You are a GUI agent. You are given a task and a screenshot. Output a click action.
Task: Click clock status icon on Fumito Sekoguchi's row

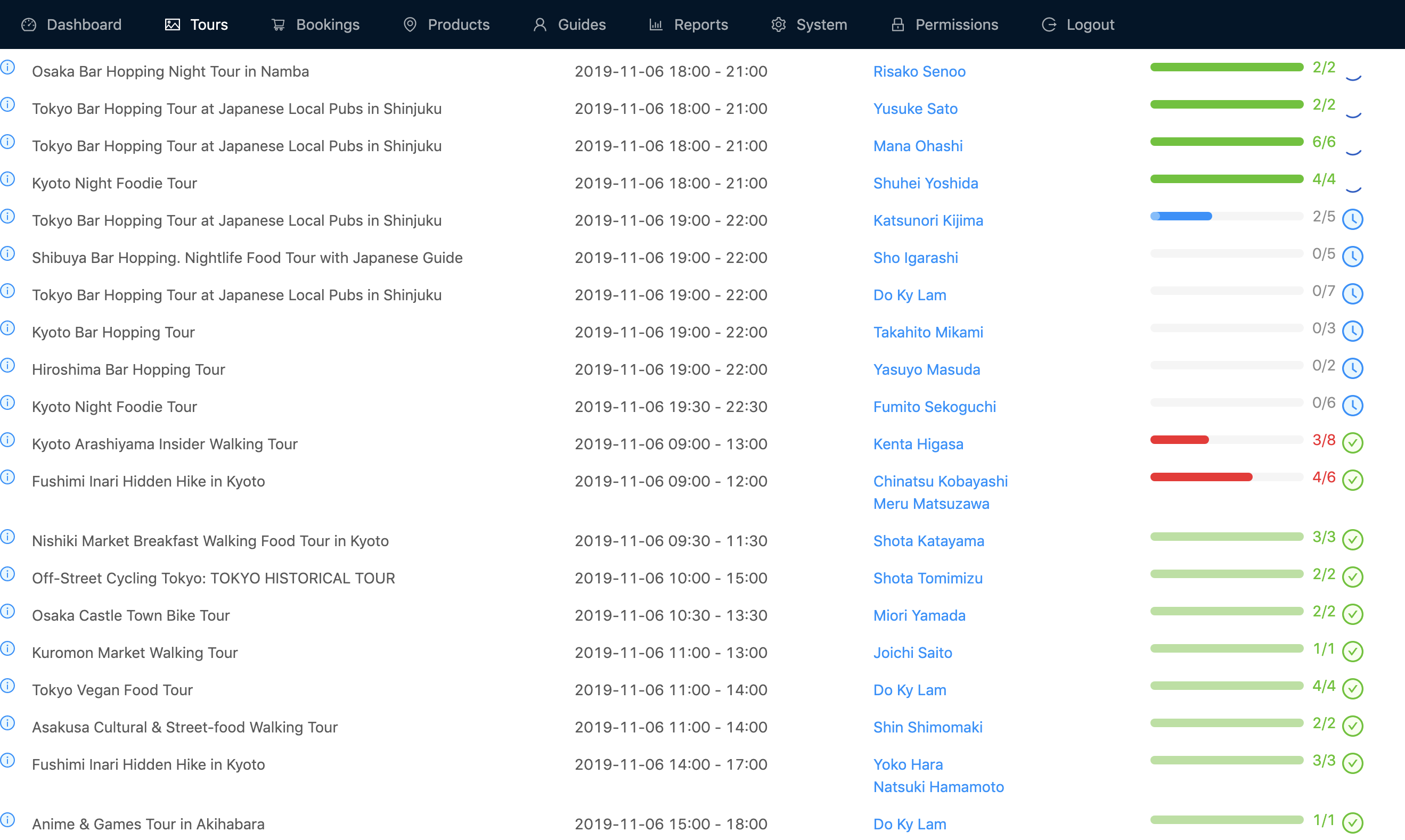[1352, 405]
